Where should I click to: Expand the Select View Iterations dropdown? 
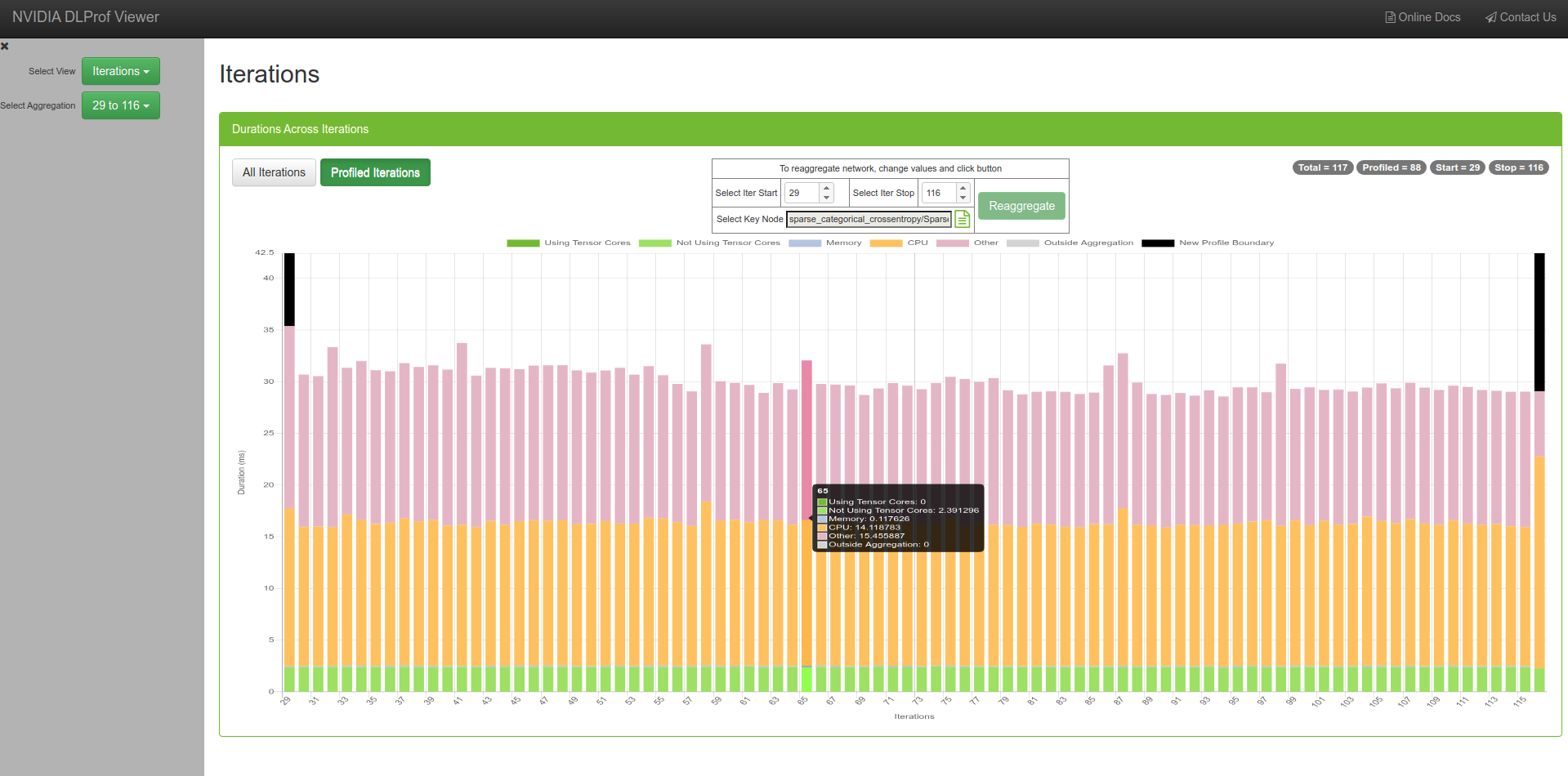point(120,71)
